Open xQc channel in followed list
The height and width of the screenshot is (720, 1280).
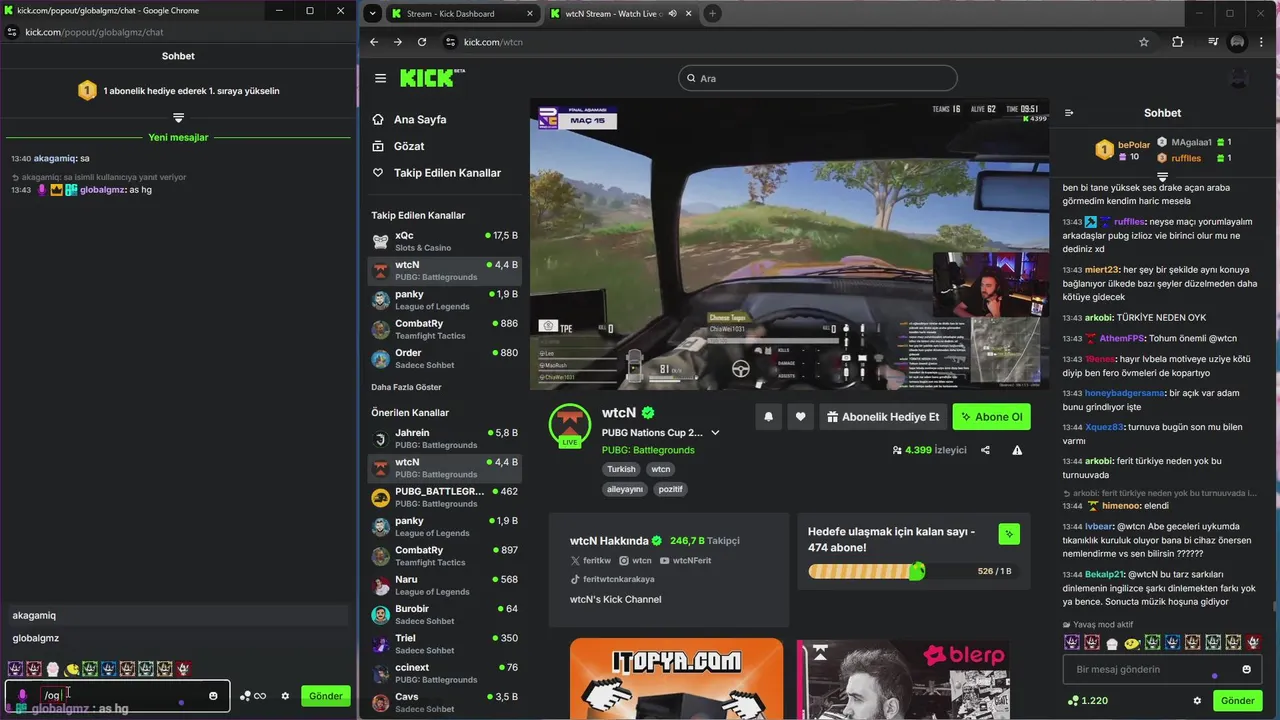(x=445, y=241)
